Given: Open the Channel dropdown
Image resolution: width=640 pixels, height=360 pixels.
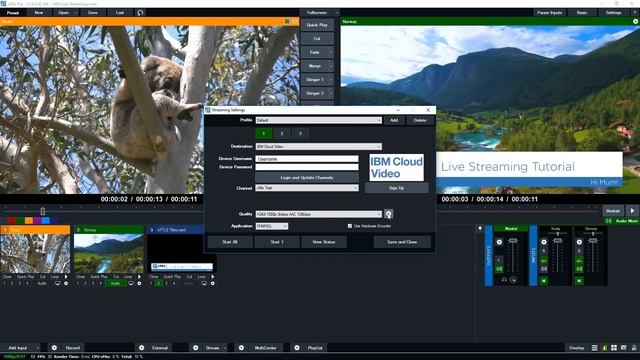Looking at the screenshot, I should (x=307, y=188).
